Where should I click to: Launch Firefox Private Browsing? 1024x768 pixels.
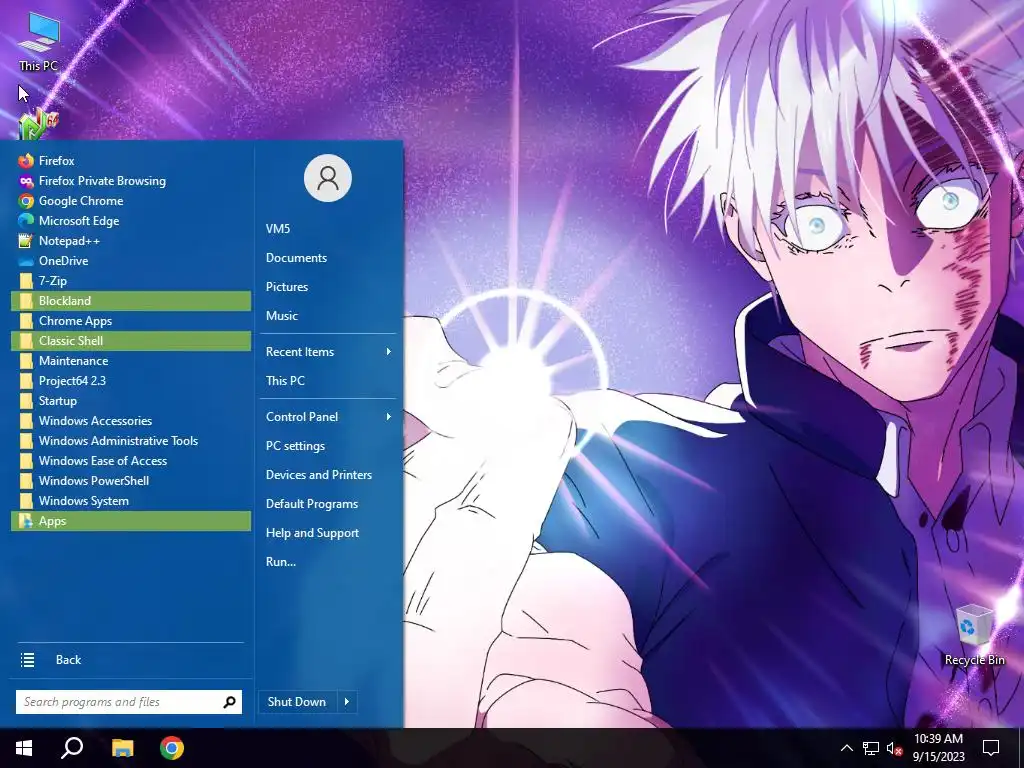131,181
